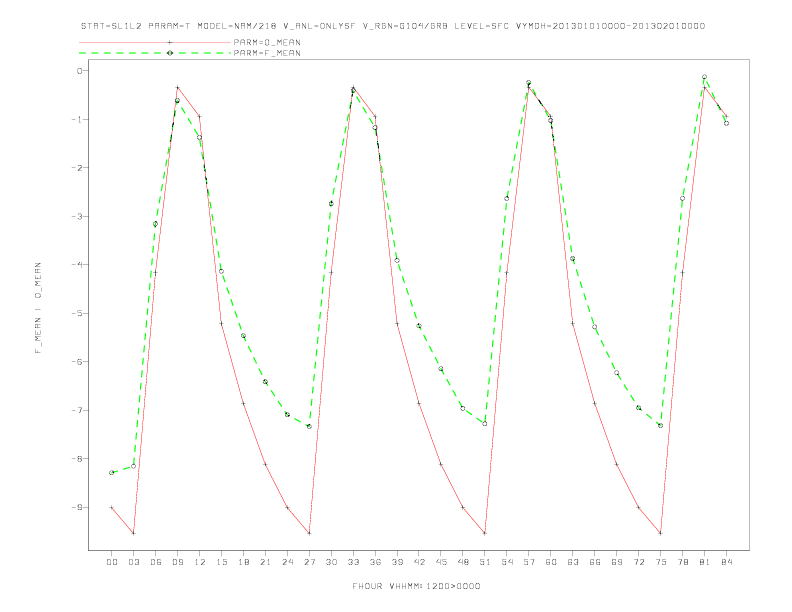Viewport: 792px width, 612px height.
Task: Pick x-axis tick label 36
Action: [x=375, y=562]
